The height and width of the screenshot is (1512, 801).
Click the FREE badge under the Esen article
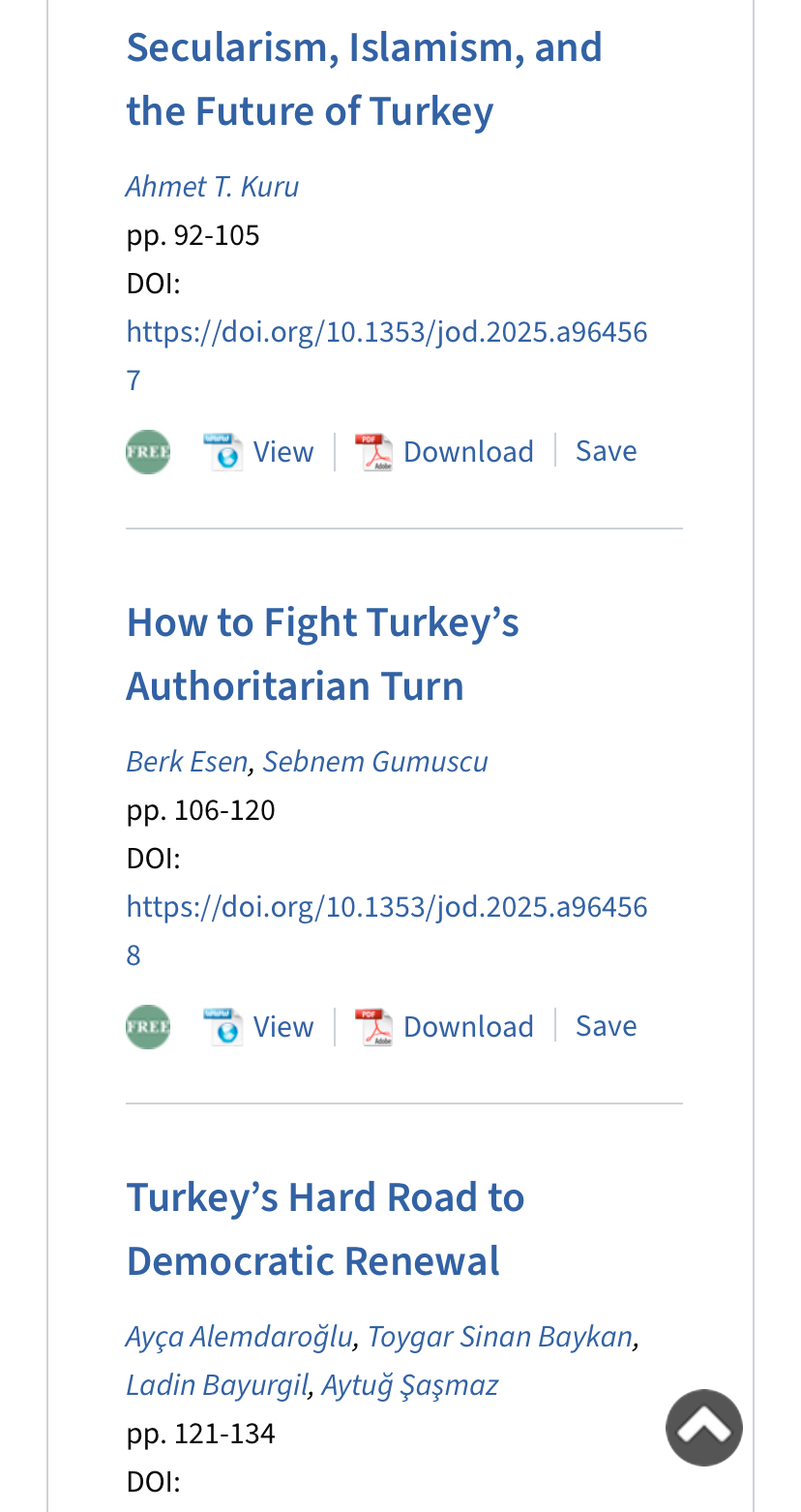pyautogui.click(x=148, y=1027)
